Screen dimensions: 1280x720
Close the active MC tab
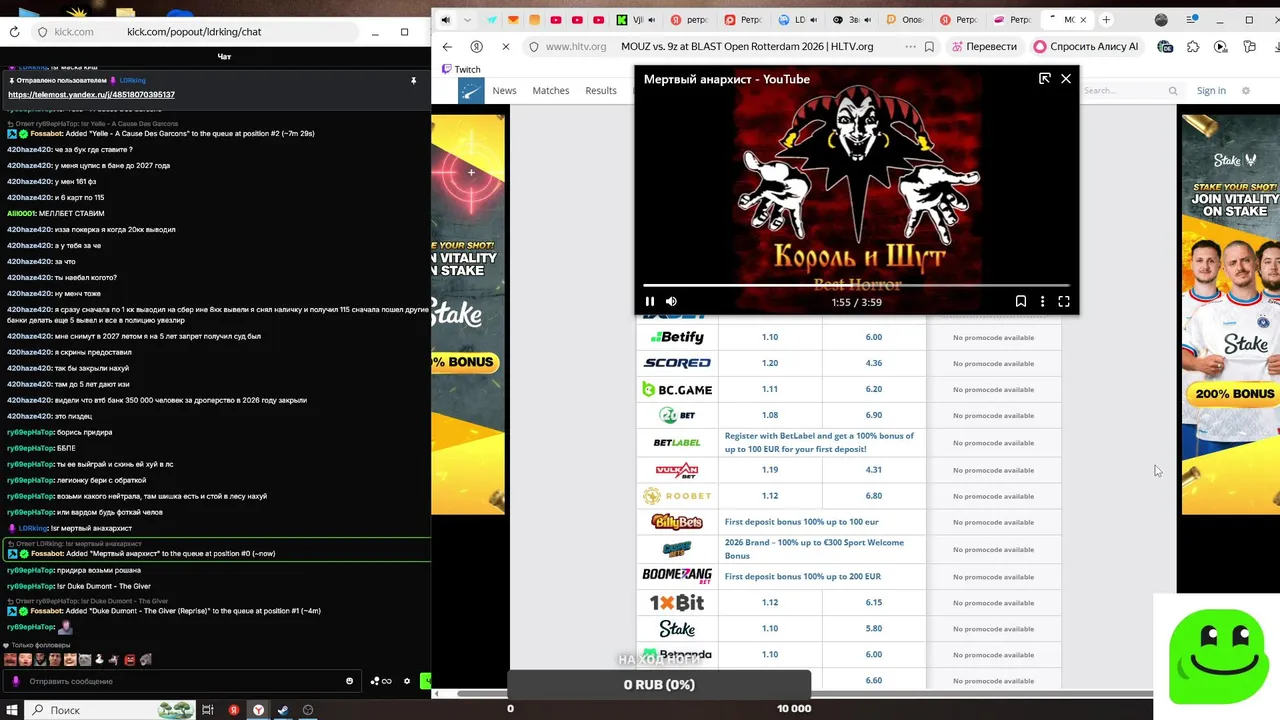click(x=1082, y=20)
